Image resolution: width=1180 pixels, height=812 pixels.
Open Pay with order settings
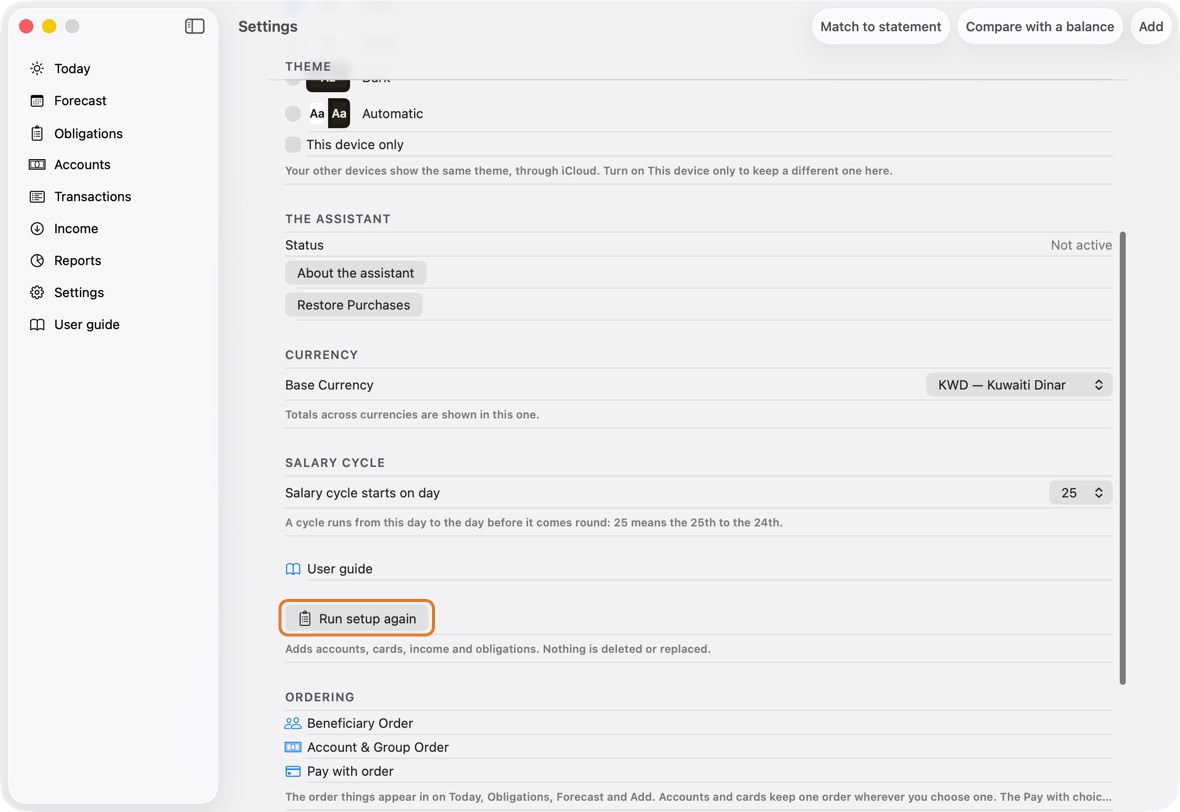pyautogui.click(x=350, y=771)
